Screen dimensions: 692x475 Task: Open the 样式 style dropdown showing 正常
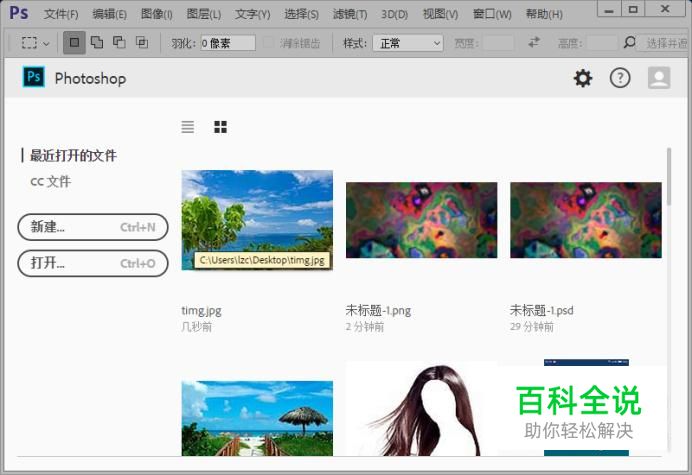coord(408,43)
